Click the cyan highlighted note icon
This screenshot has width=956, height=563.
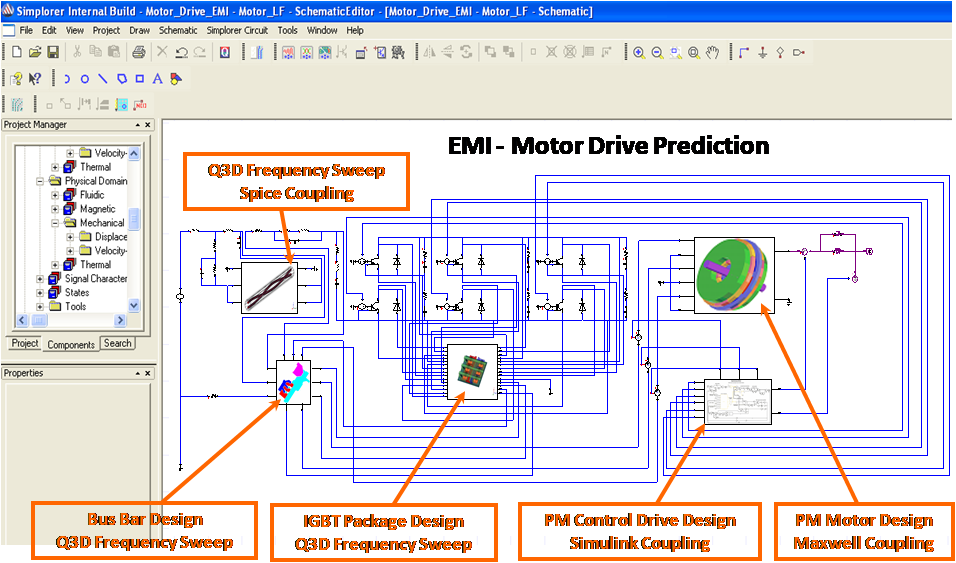pos(121,104)
